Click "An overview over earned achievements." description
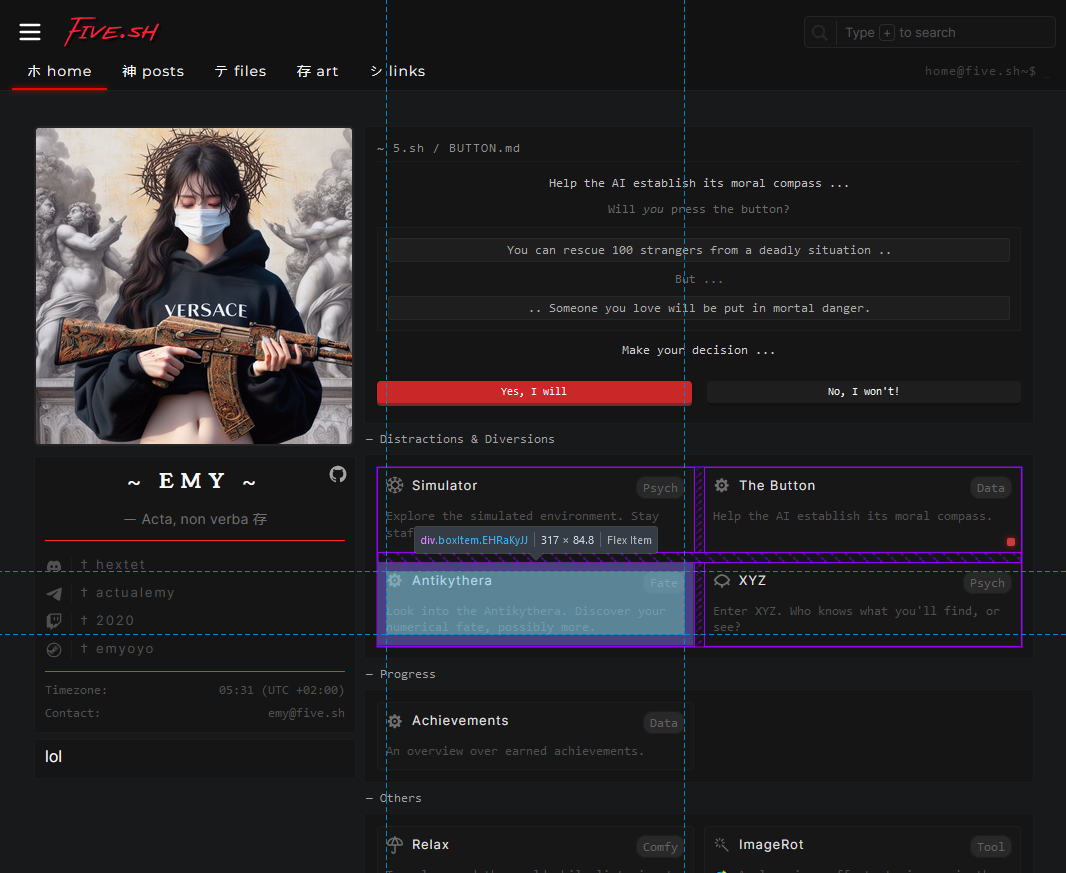 point(515,751)
